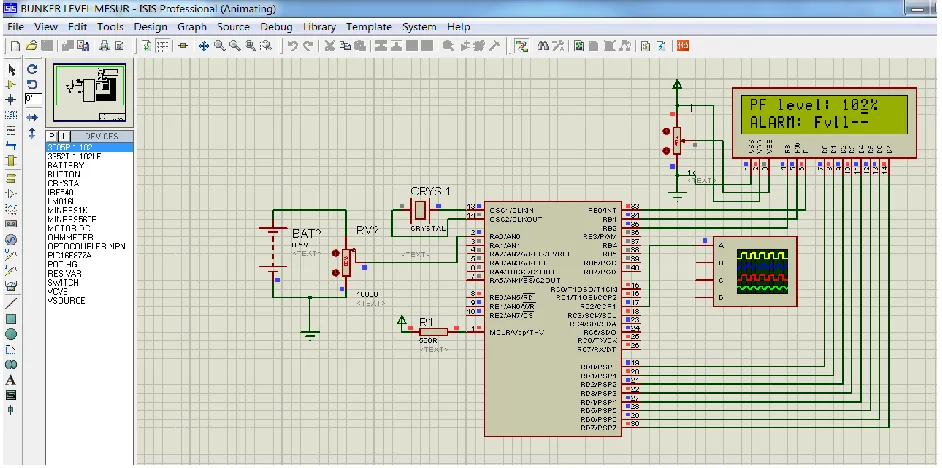Create a new design file

16,46
